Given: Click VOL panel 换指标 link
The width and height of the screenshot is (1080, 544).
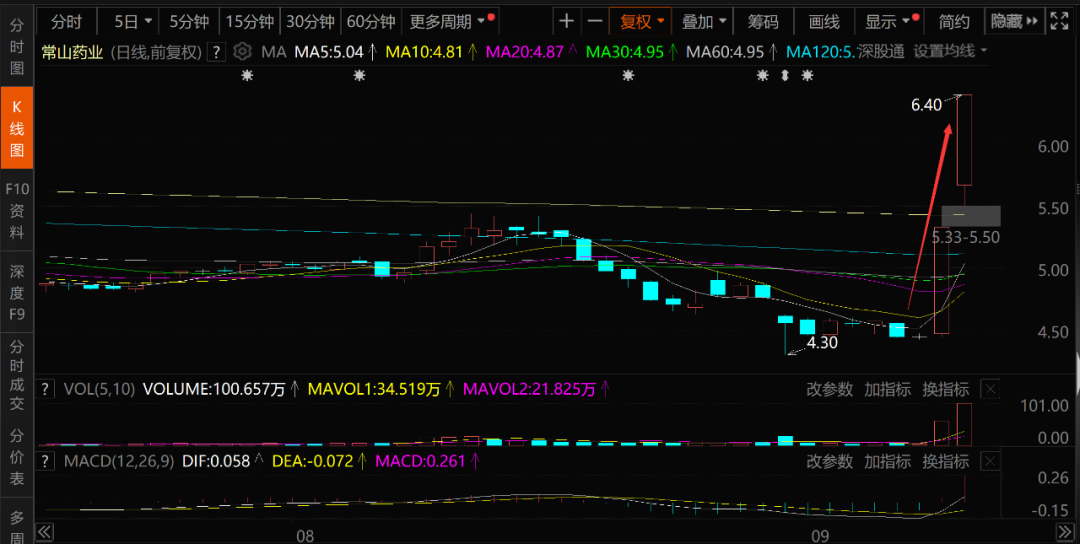Looking at the screenshot, I should pos(945,390).
